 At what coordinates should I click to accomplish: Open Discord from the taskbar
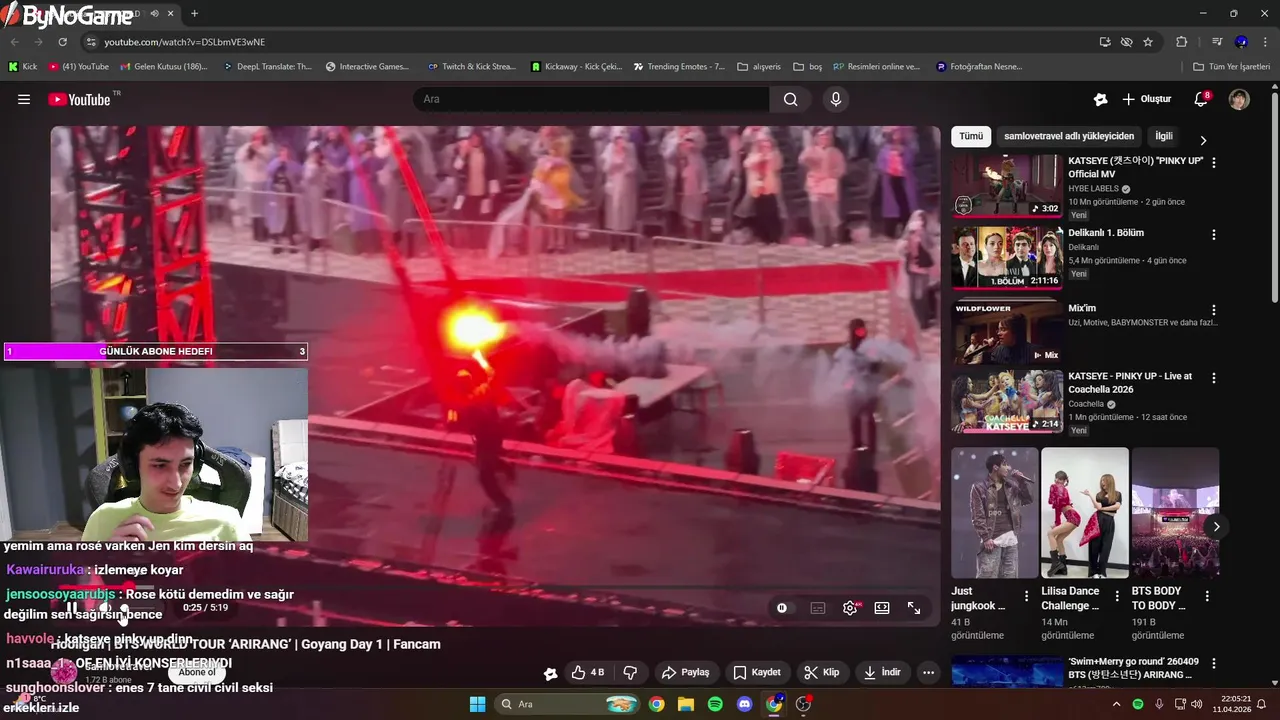[x=744, y=704]
